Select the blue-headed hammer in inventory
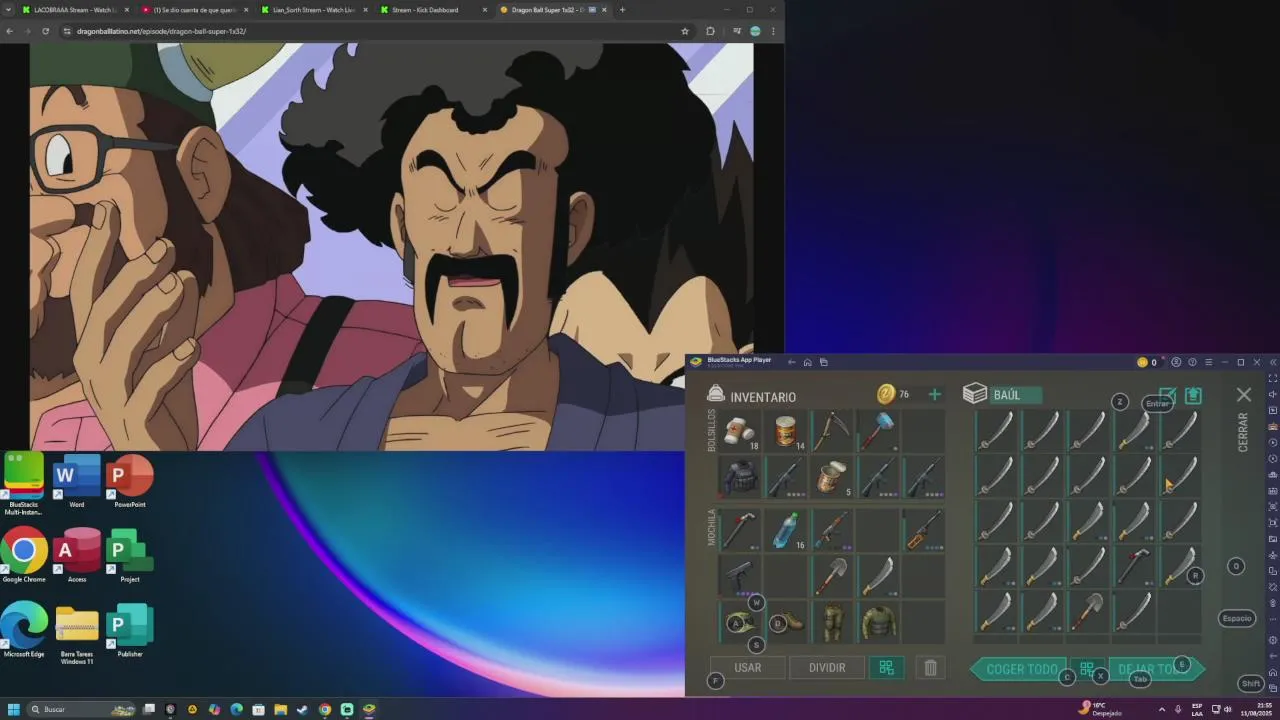The height and width of the screenshot is (720, 1280). (878, 431)
